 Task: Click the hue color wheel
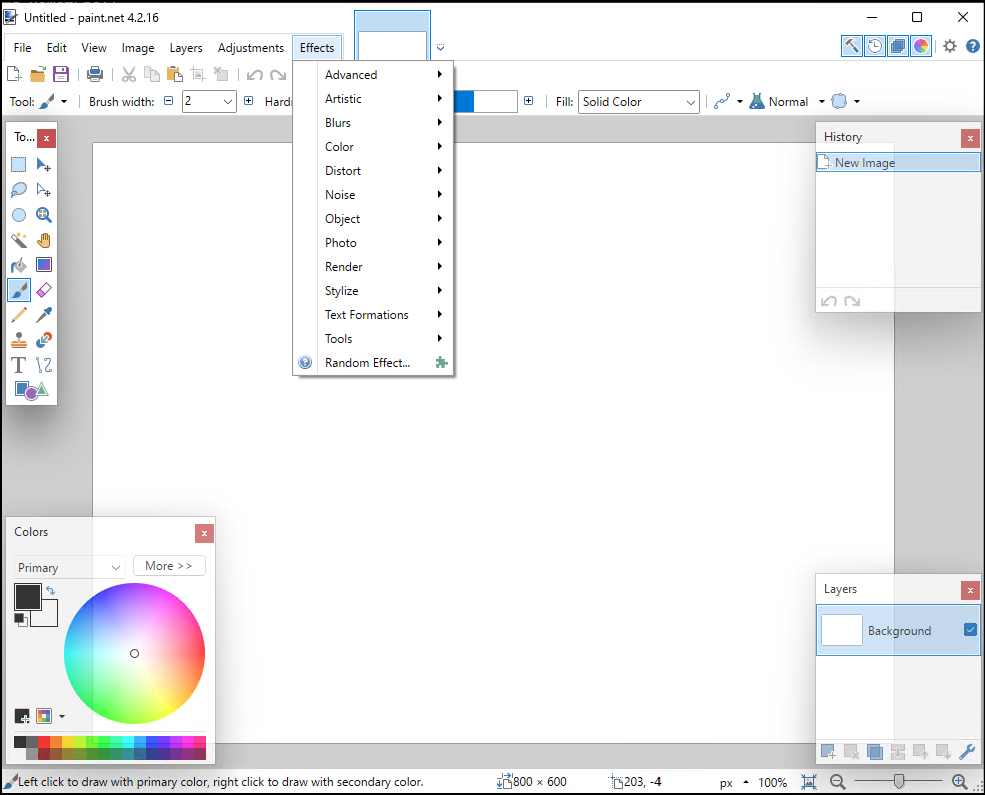(x=134, y=653)
